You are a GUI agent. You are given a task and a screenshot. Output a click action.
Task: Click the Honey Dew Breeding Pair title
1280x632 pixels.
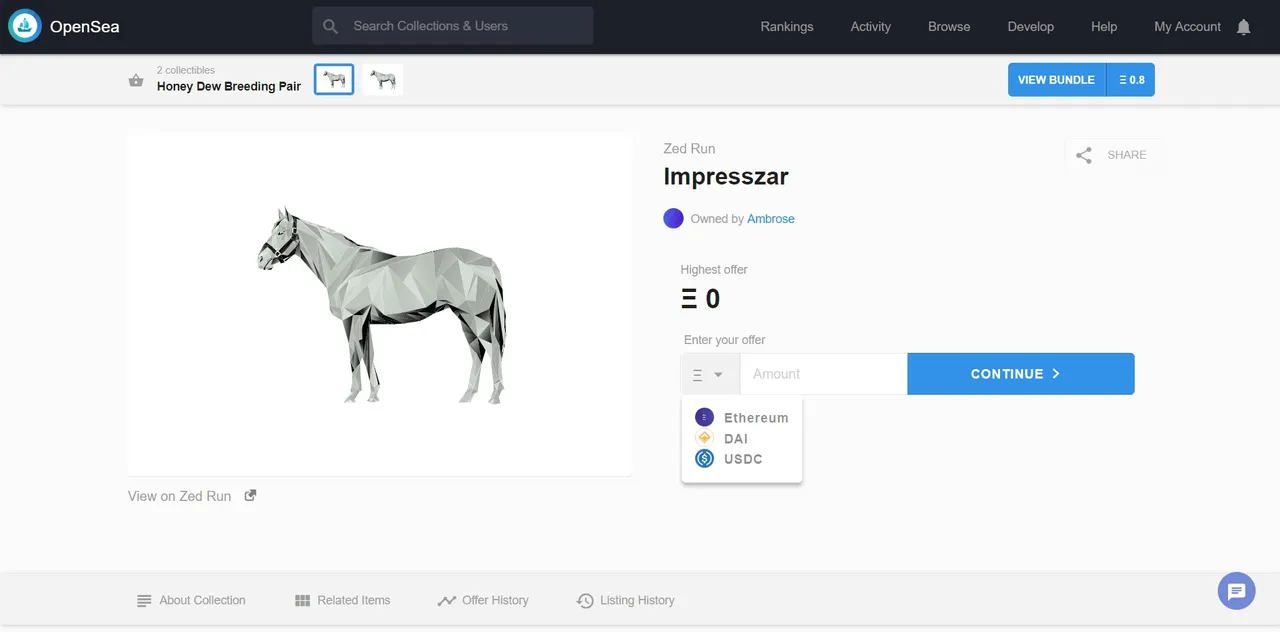point(229,87)
